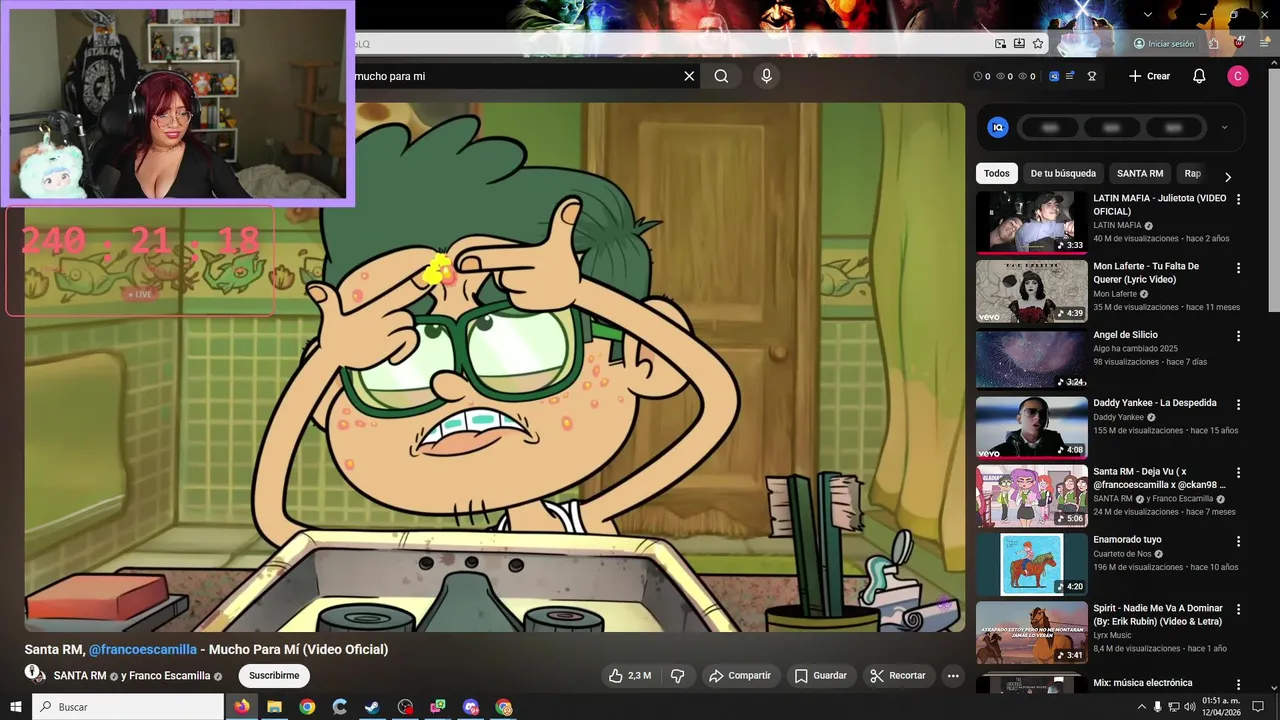Viewport: 1280px width, 720px height.
Task: Open the SANTA RM channel name link
Action: (80, 676)
